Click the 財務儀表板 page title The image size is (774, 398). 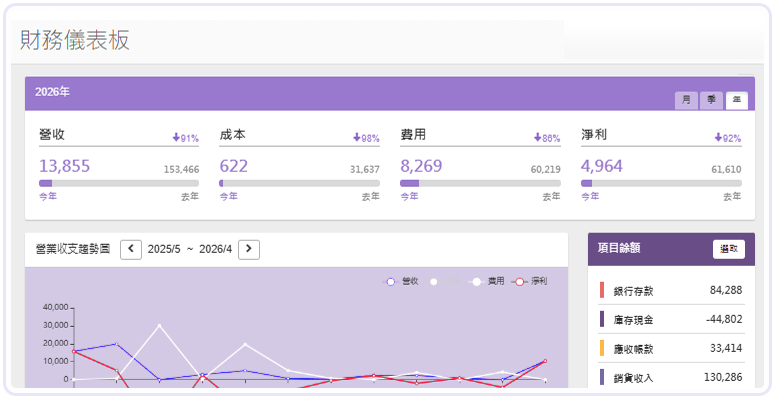(75, 40)
